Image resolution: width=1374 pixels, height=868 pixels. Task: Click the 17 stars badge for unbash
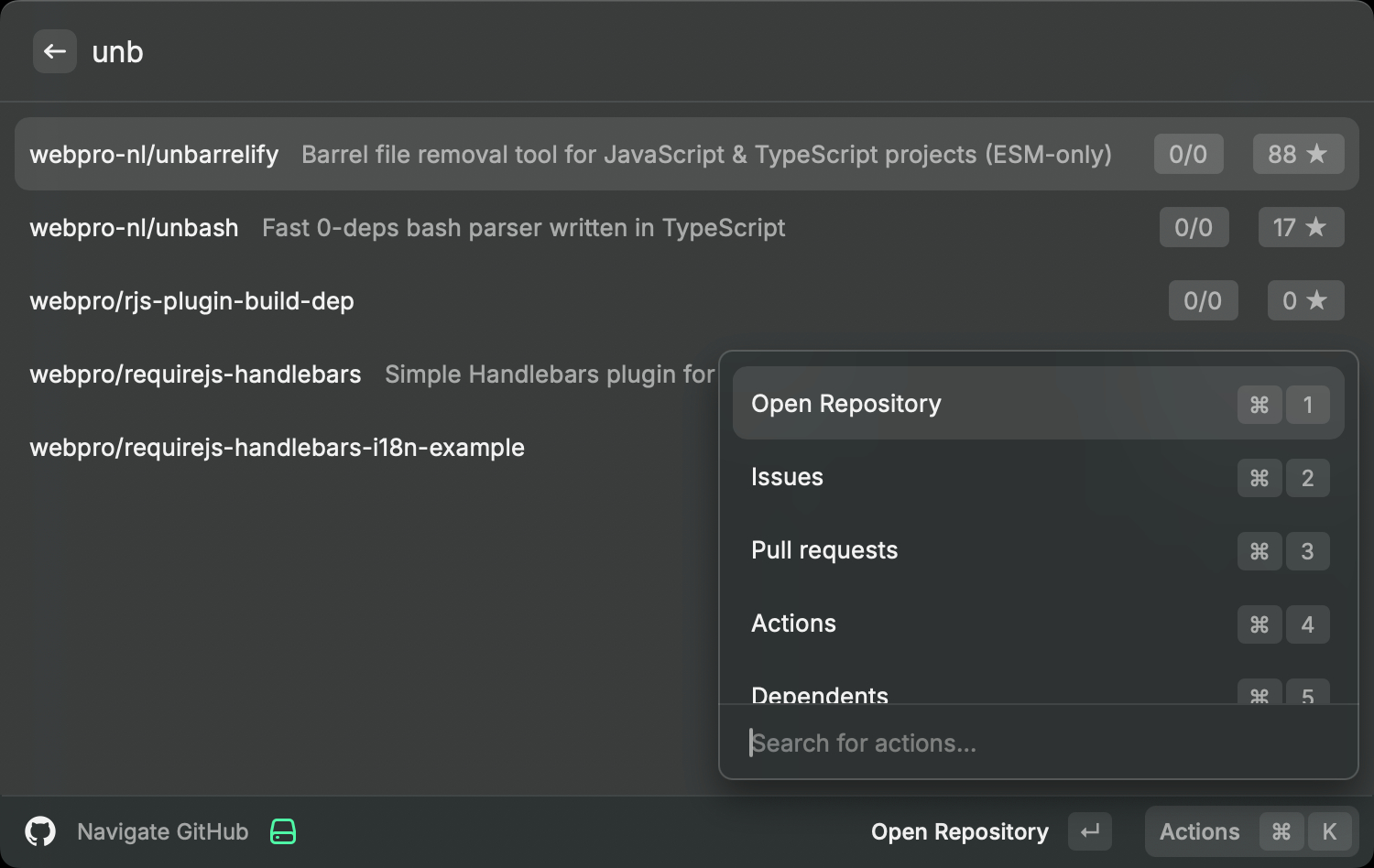coord(1301,227)
